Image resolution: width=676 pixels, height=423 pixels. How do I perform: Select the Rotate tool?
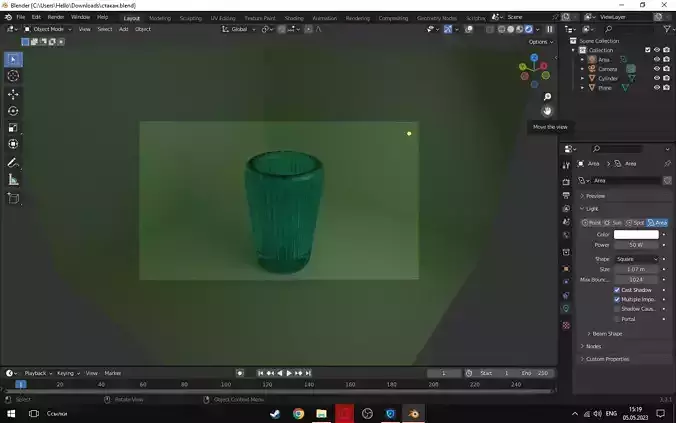pos(13,111)
